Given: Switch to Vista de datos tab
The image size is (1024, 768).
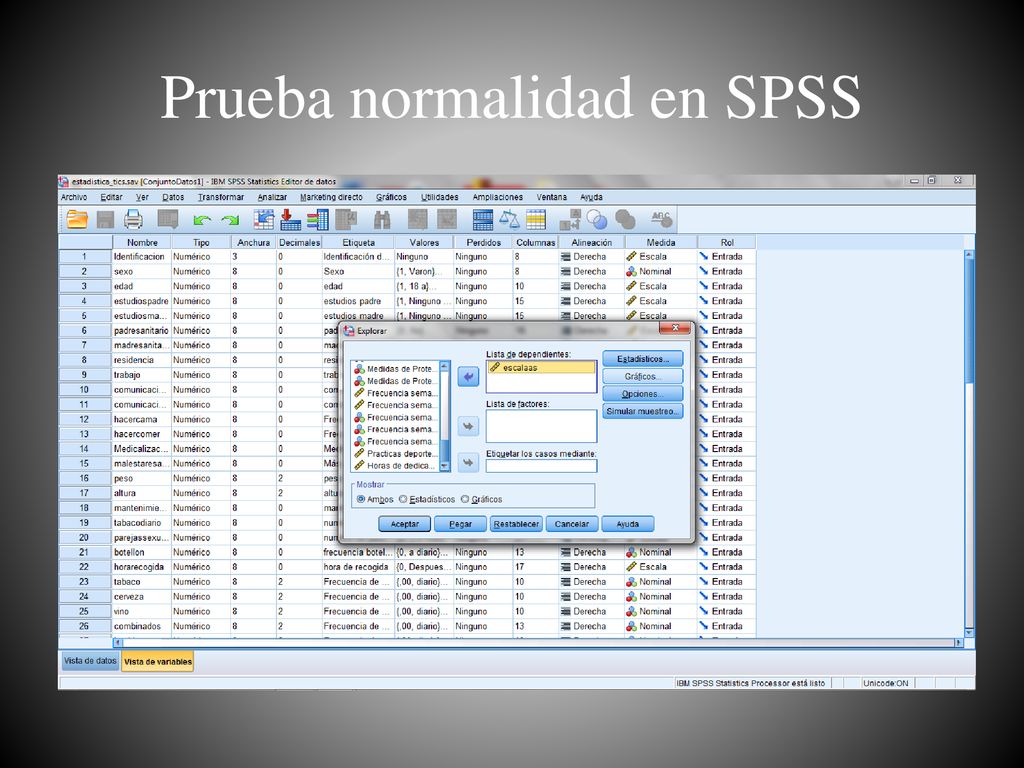Looking at the screenshot, I should click(x=90, y=661).
